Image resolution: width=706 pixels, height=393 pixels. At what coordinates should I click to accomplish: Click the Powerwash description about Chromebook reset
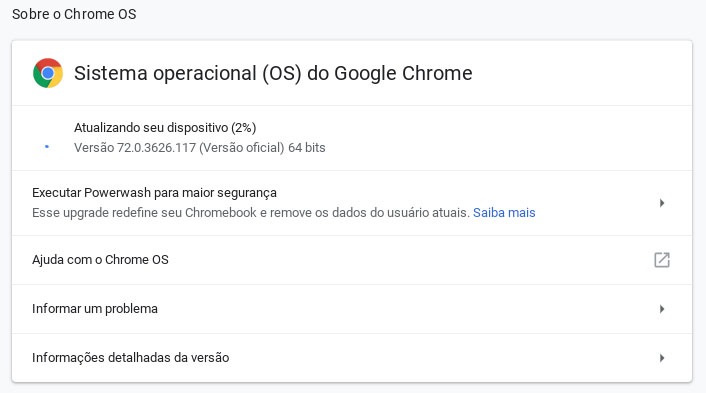click(251, 212)
